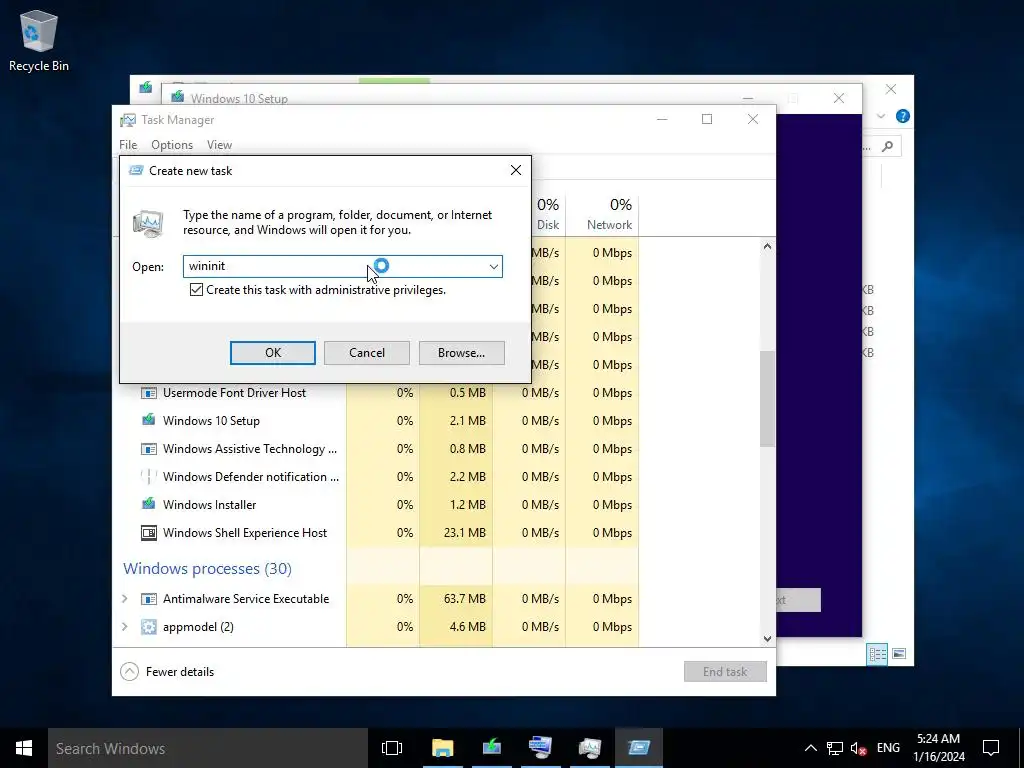Click the search magnifier in the background window
Viewport: 1024px width, 768px height.
point(888,146)
